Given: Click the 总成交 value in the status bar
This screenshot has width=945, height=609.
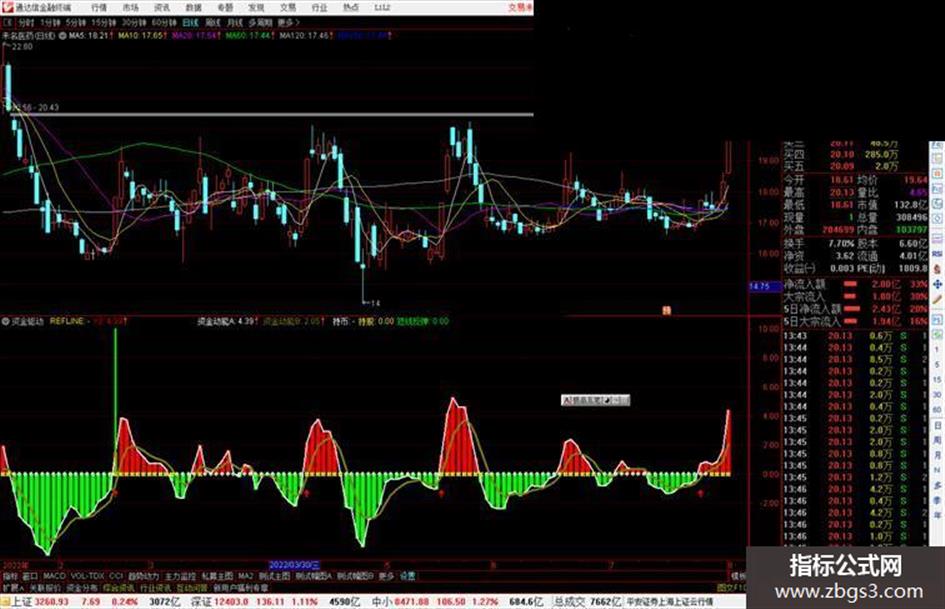Looking at the screenshot, I should (x=587, y=602).
